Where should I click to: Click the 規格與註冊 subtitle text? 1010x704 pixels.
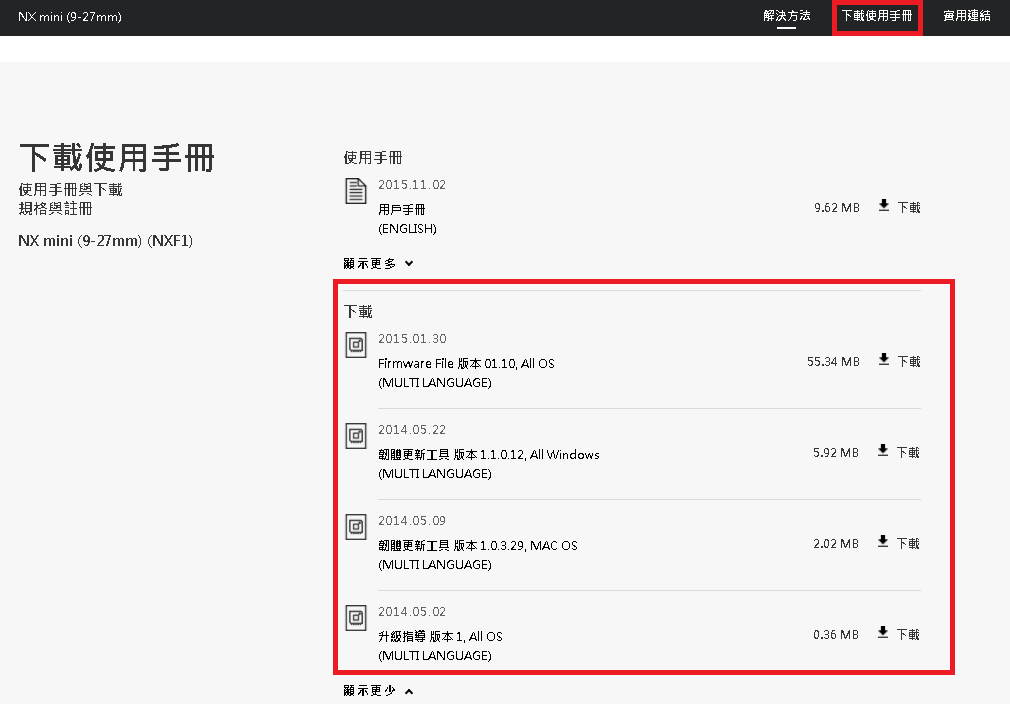click(x=55, y=209)
